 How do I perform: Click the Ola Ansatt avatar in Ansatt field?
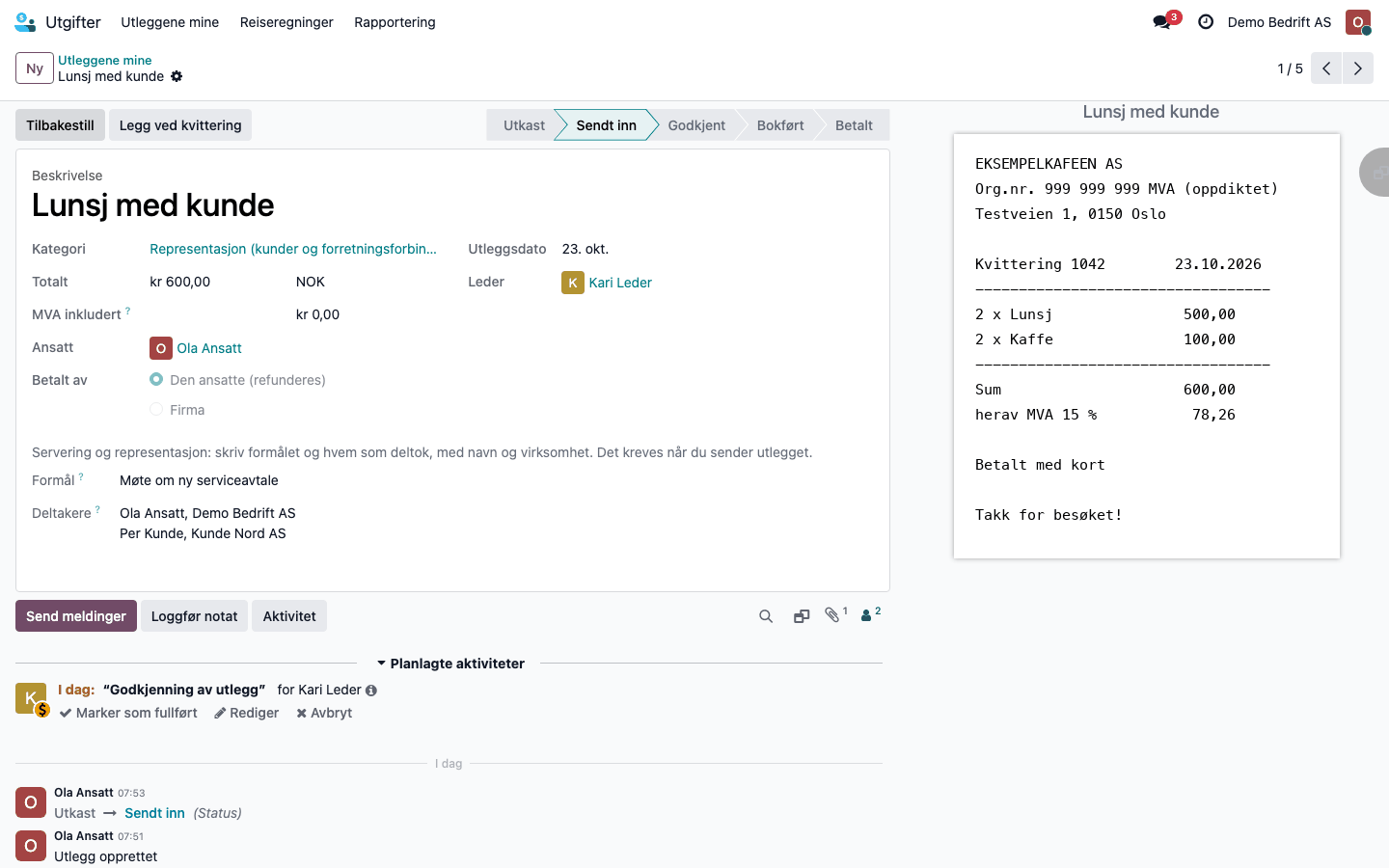(161, 348)
